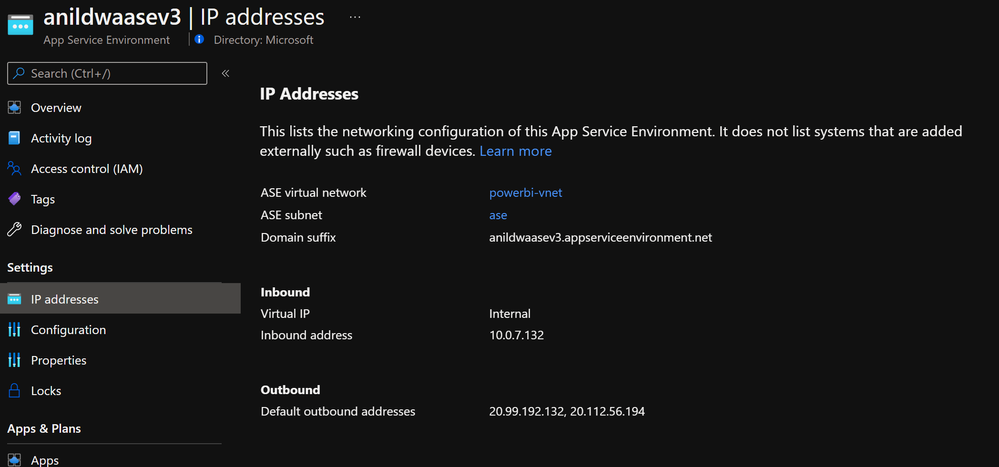Click the Configuration sliders icon

(x=14, y=330)
